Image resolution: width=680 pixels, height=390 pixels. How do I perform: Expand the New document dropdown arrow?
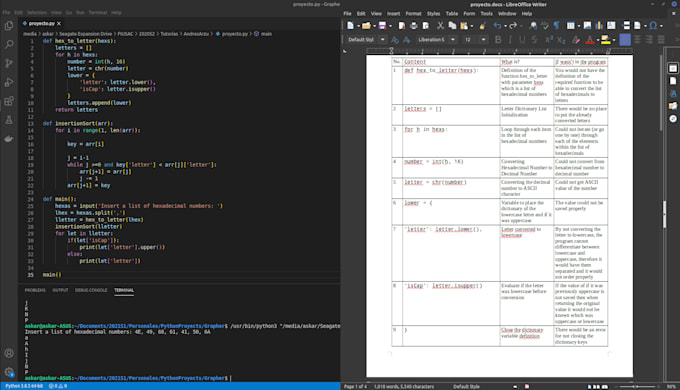pyautogui.click(x=358, y=26)
